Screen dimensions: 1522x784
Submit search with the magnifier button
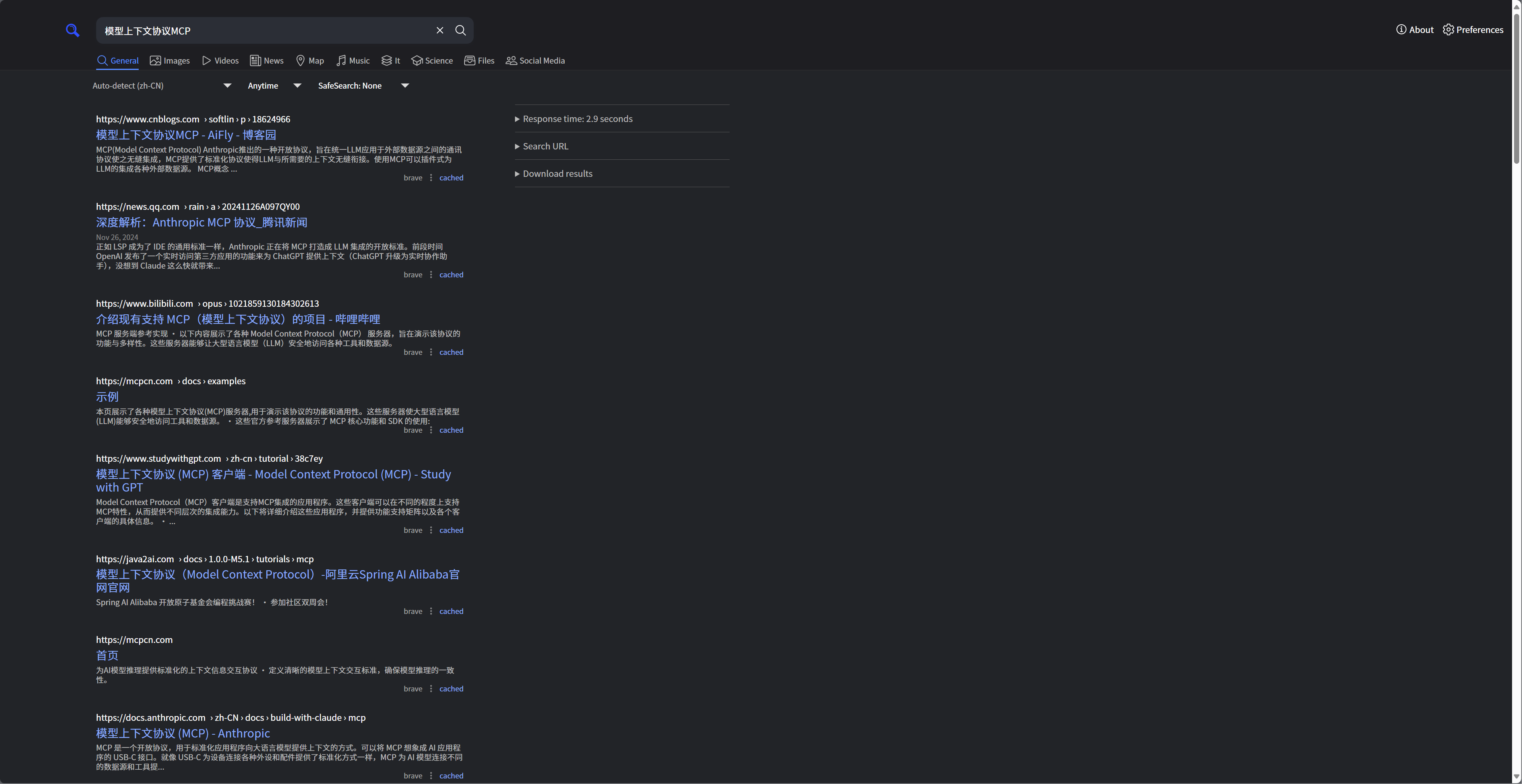[460, 30]
